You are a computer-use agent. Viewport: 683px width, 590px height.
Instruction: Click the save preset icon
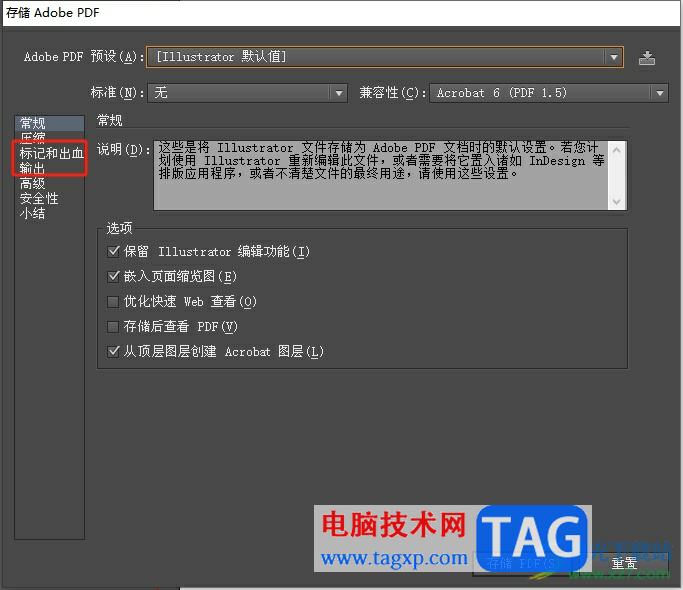[x=646, y=58]
